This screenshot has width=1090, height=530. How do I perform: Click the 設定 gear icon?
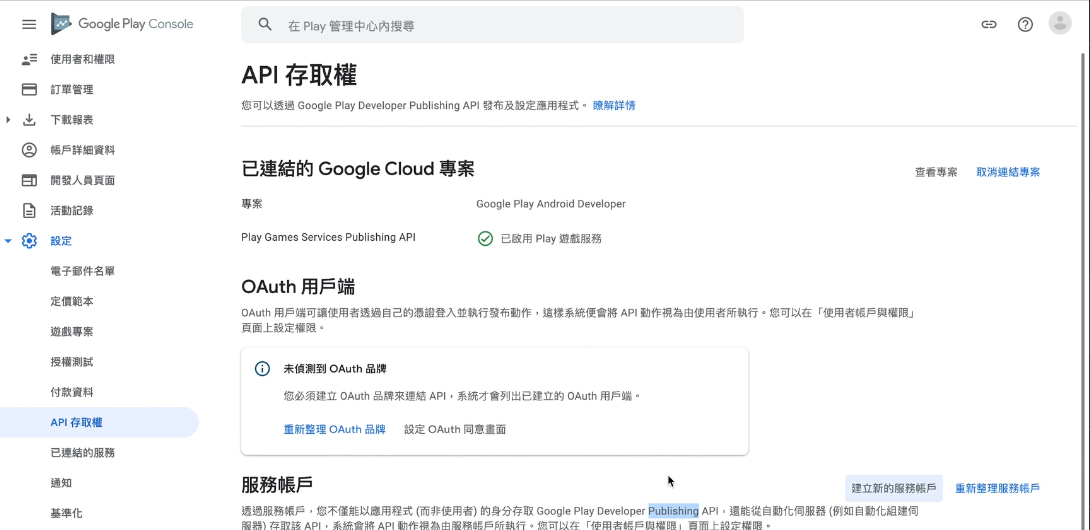pyautogui.click(x=29, y=241)
